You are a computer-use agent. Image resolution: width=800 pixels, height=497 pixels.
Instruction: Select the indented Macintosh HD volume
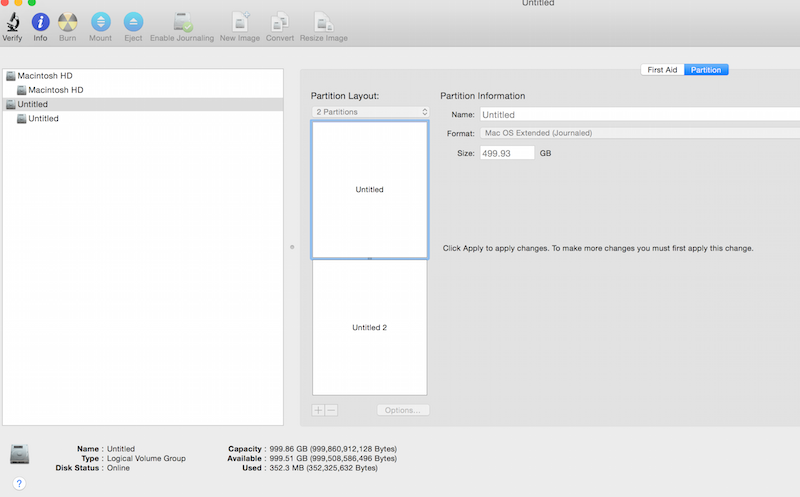143,90
